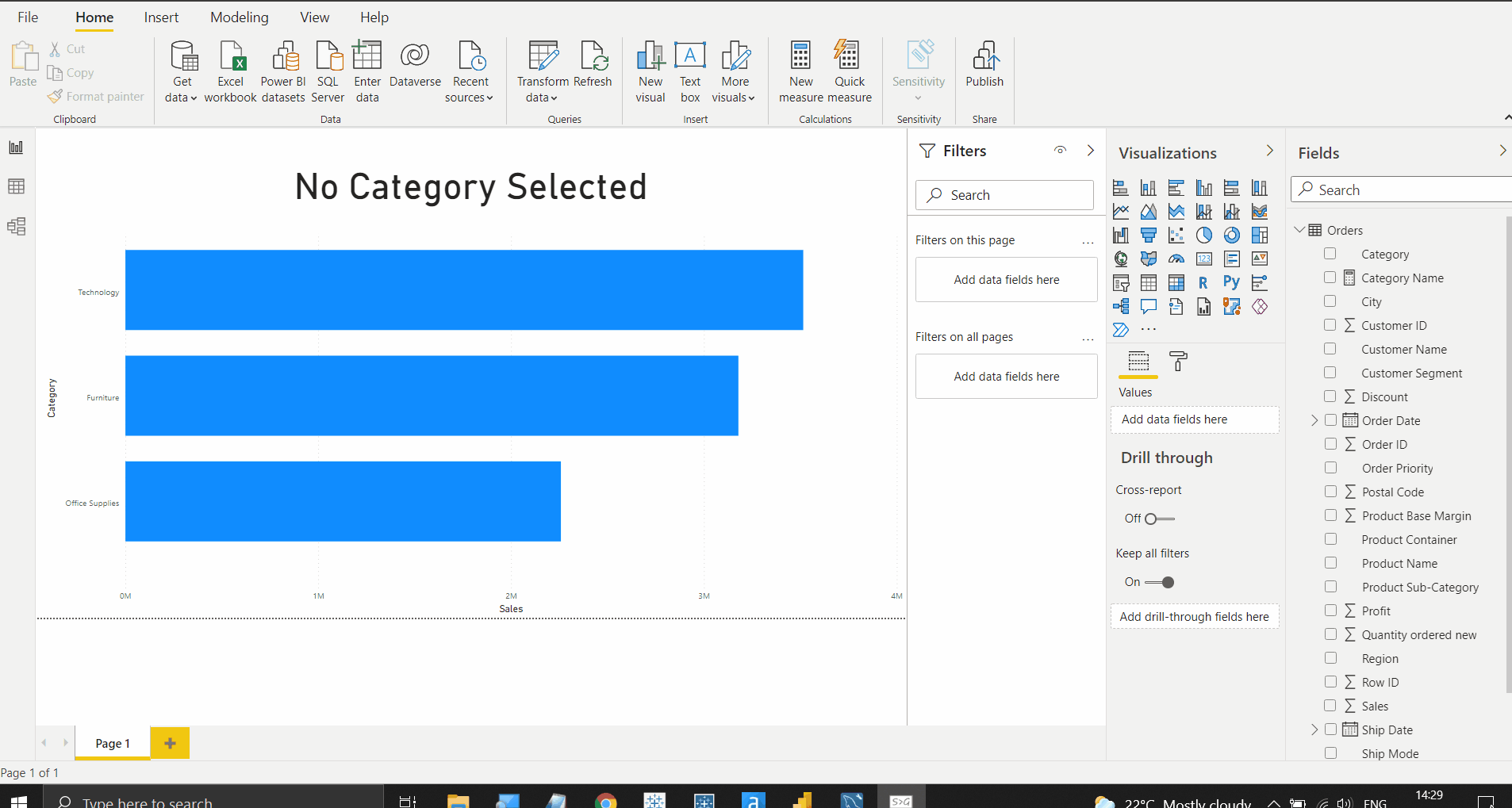
Task: Toggle the Cross-report switch
Action: 1159,519
